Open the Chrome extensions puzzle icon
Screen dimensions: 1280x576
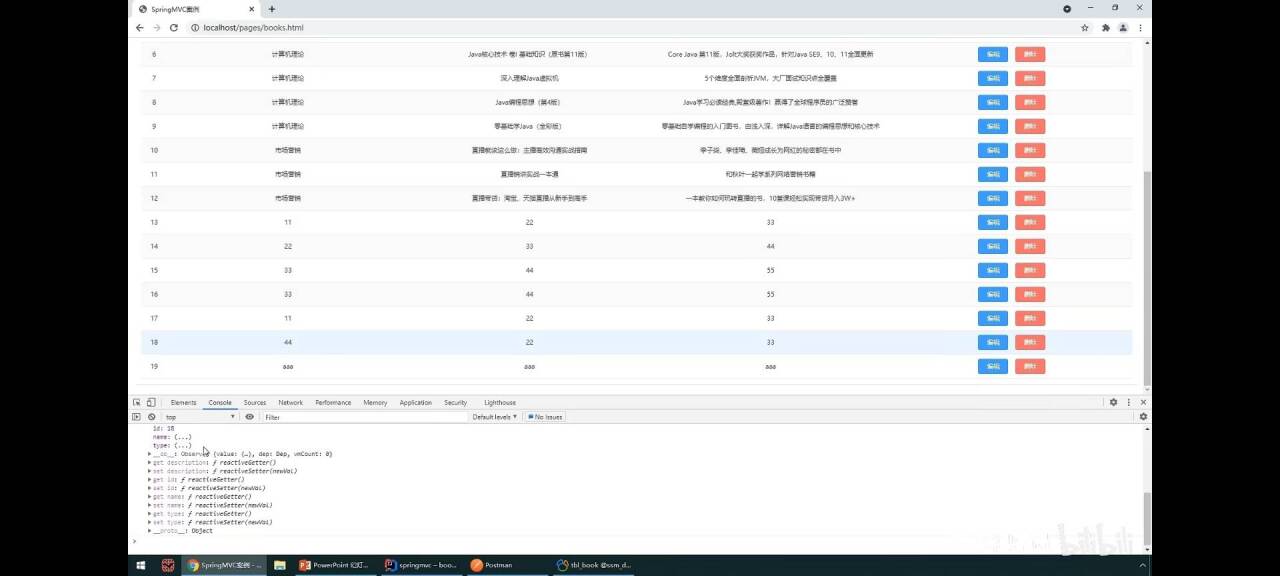click(x=1106, y=28)
